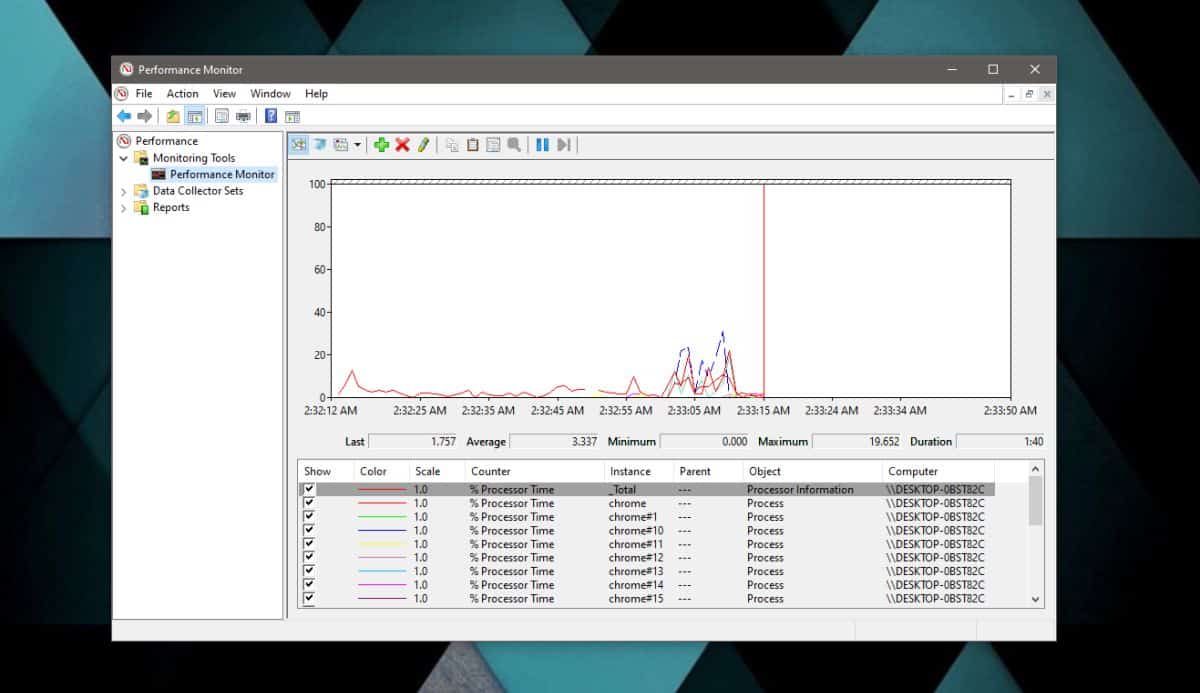Click the Highlight pencil icon
Screen dimensions: 1200x693
coord(423,145)
